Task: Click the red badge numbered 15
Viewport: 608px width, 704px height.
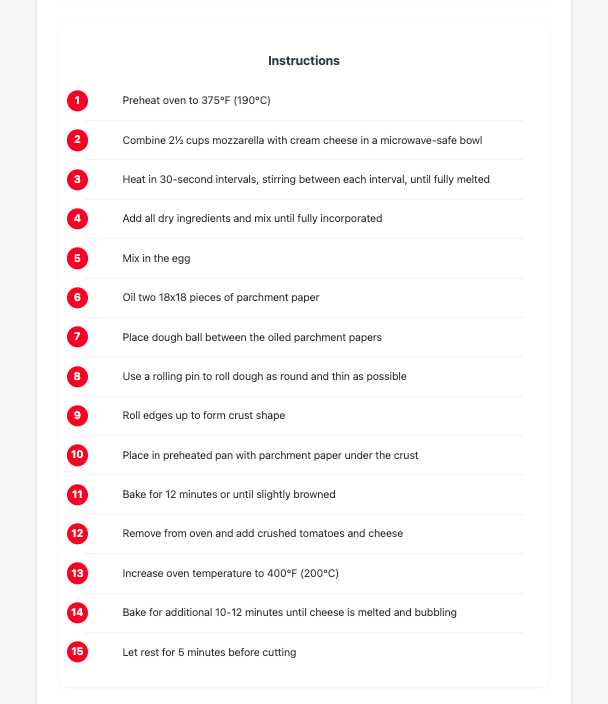Action: pos(77,652)
